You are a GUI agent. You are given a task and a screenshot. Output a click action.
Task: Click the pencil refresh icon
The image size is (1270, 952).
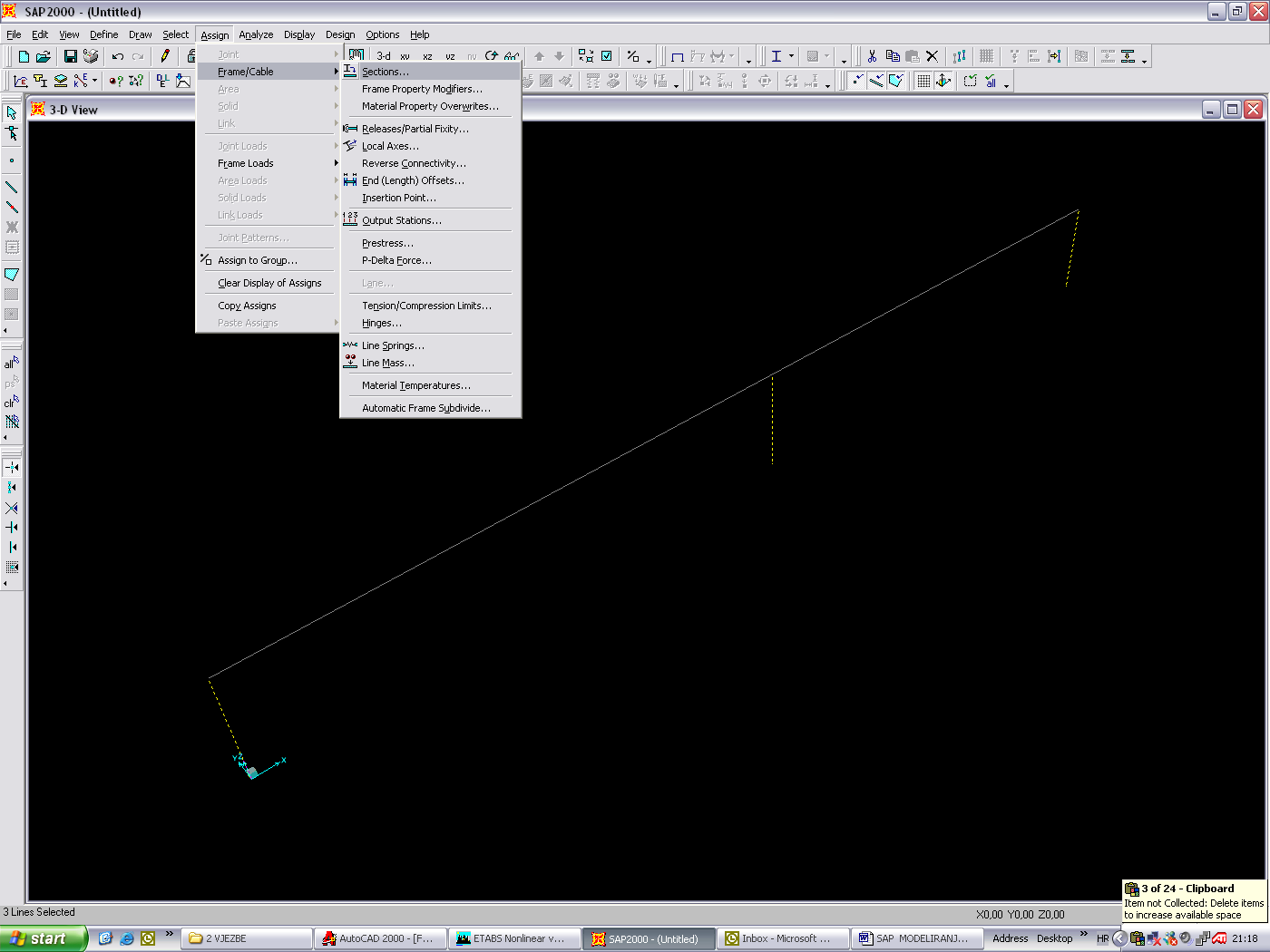[x=165, y=56]
